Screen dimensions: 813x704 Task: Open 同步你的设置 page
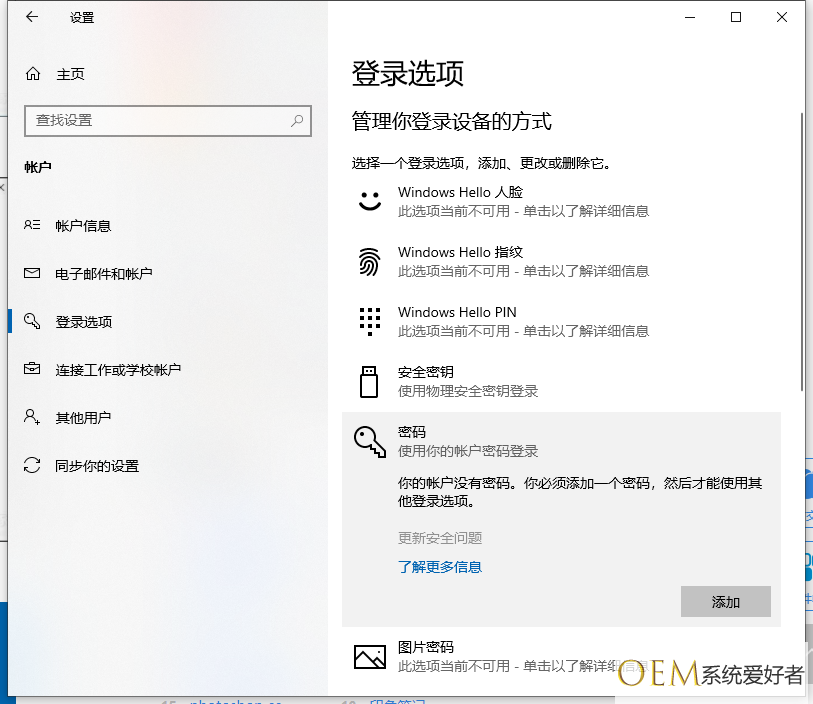[96, 466]
